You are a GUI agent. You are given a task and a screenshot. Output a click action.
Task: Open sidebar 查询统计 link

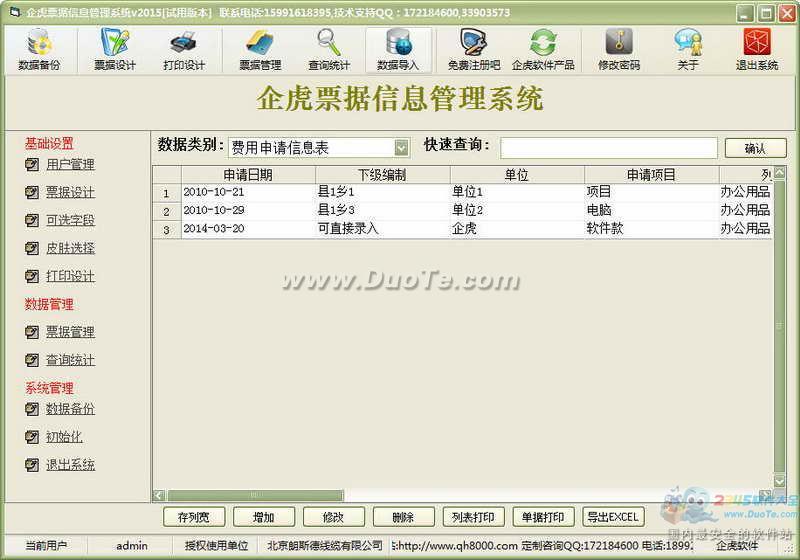coord(70,361)
